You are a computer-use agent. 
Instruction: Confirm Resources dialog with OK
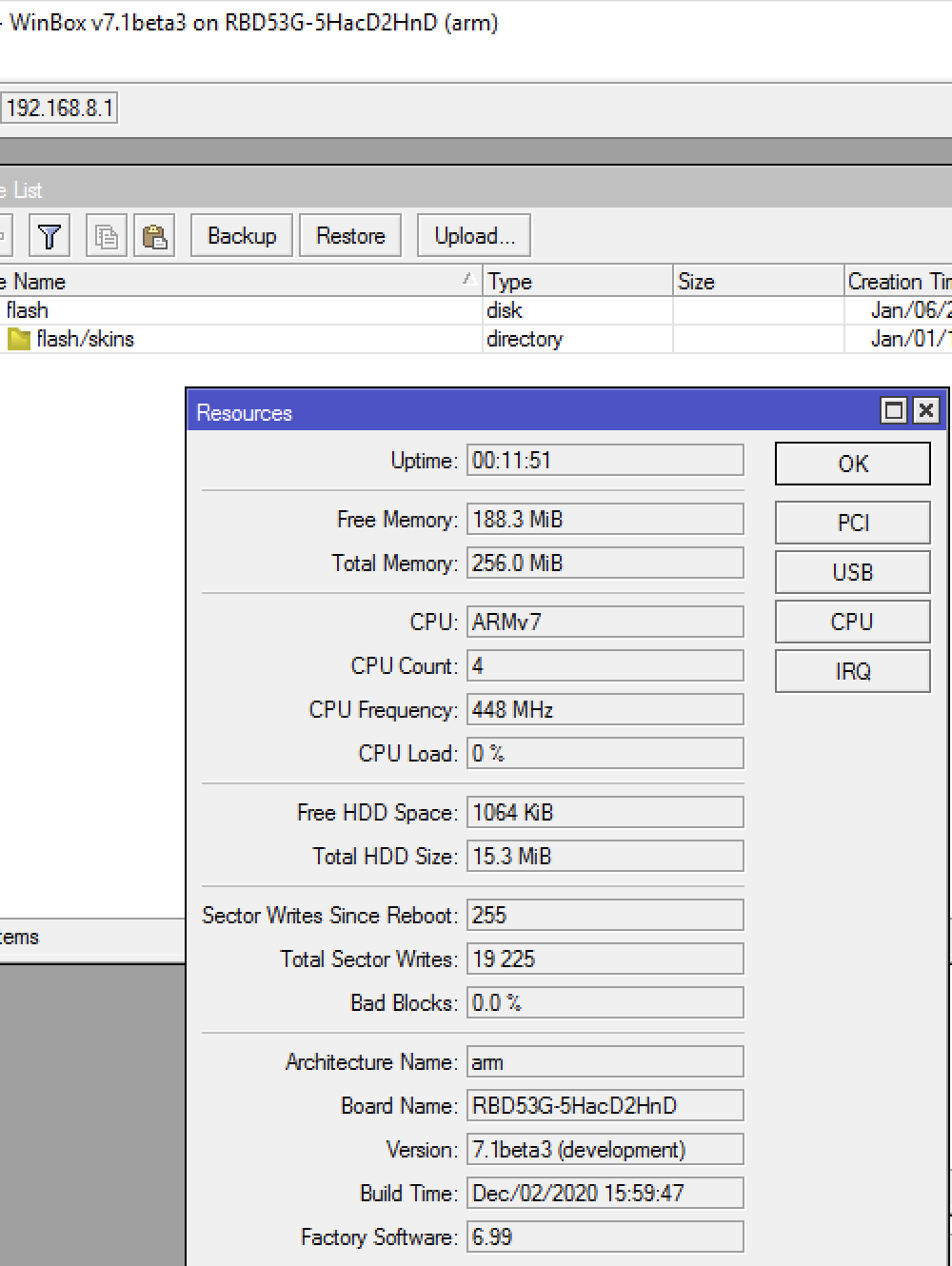(853, 464)
